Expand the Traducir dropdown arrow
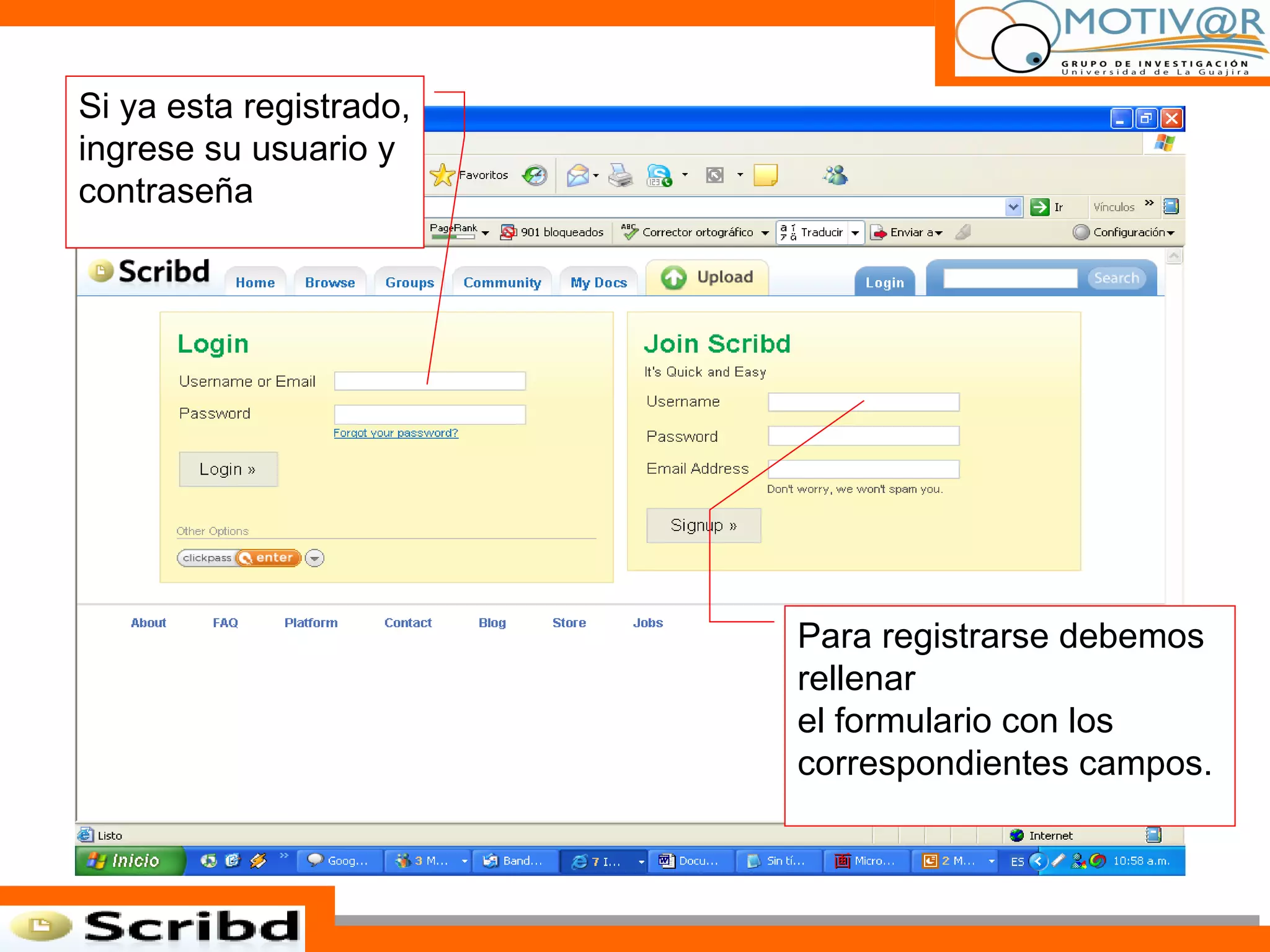The height and width of the screenshot is (952, 1270). pyautogui.click(x=855, y=233)
